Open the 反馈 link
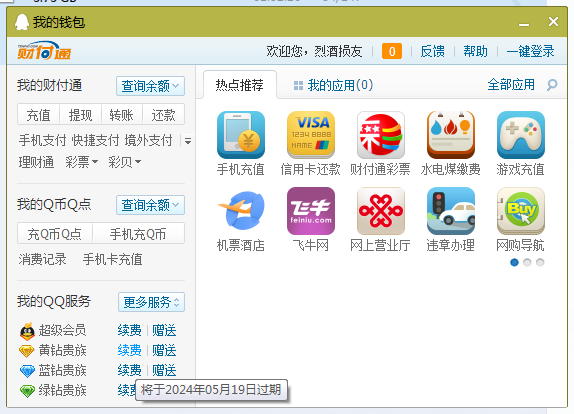 (x=432, y=51)
